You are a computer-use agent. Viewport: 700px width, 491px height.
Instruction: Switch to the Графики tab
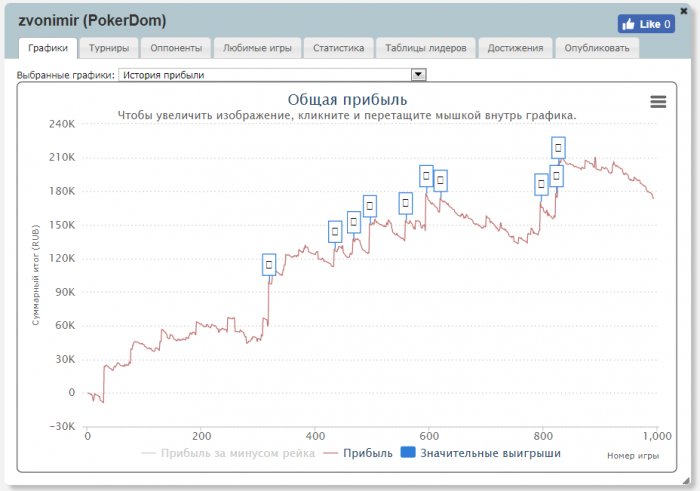48,48
